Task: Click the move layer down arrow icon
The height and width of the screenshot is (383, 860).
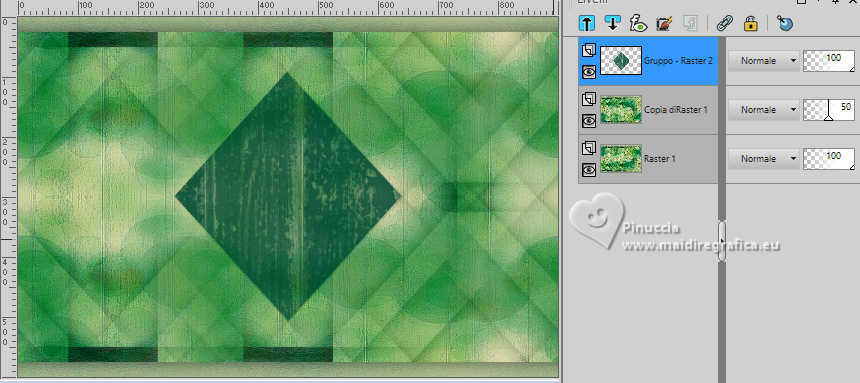Action: click(x=612, y=23)
